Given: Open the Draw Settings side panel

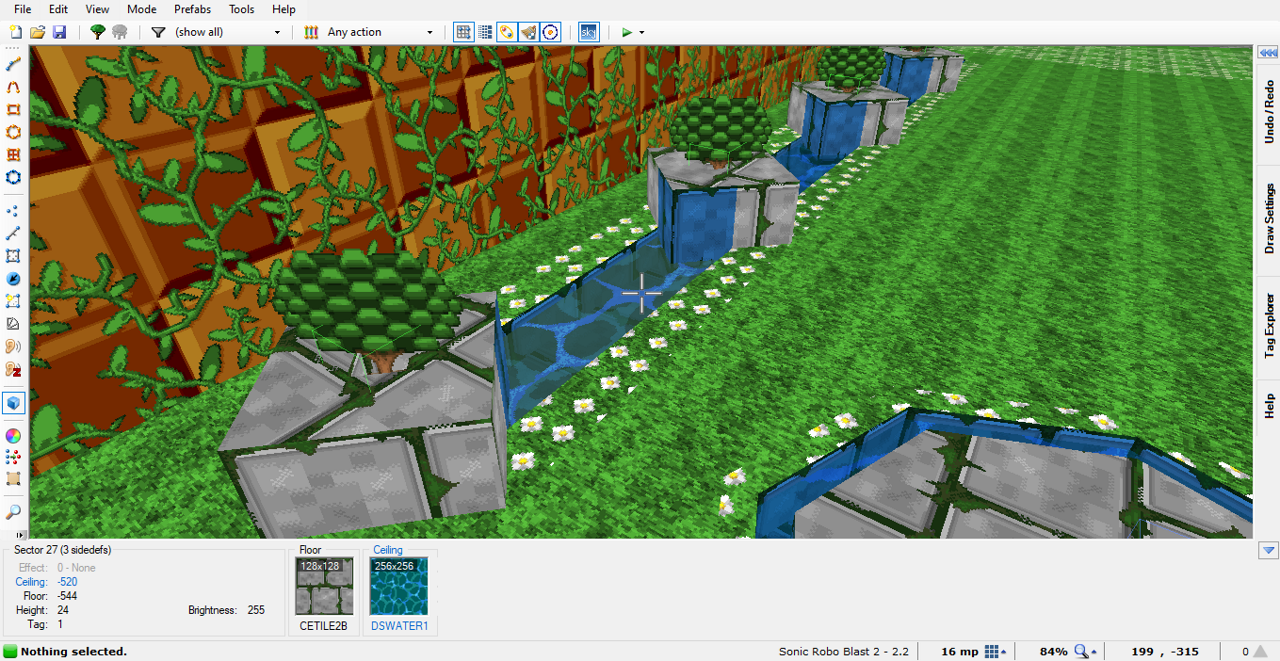Looking at the screenshot, I should (1268, 217).
